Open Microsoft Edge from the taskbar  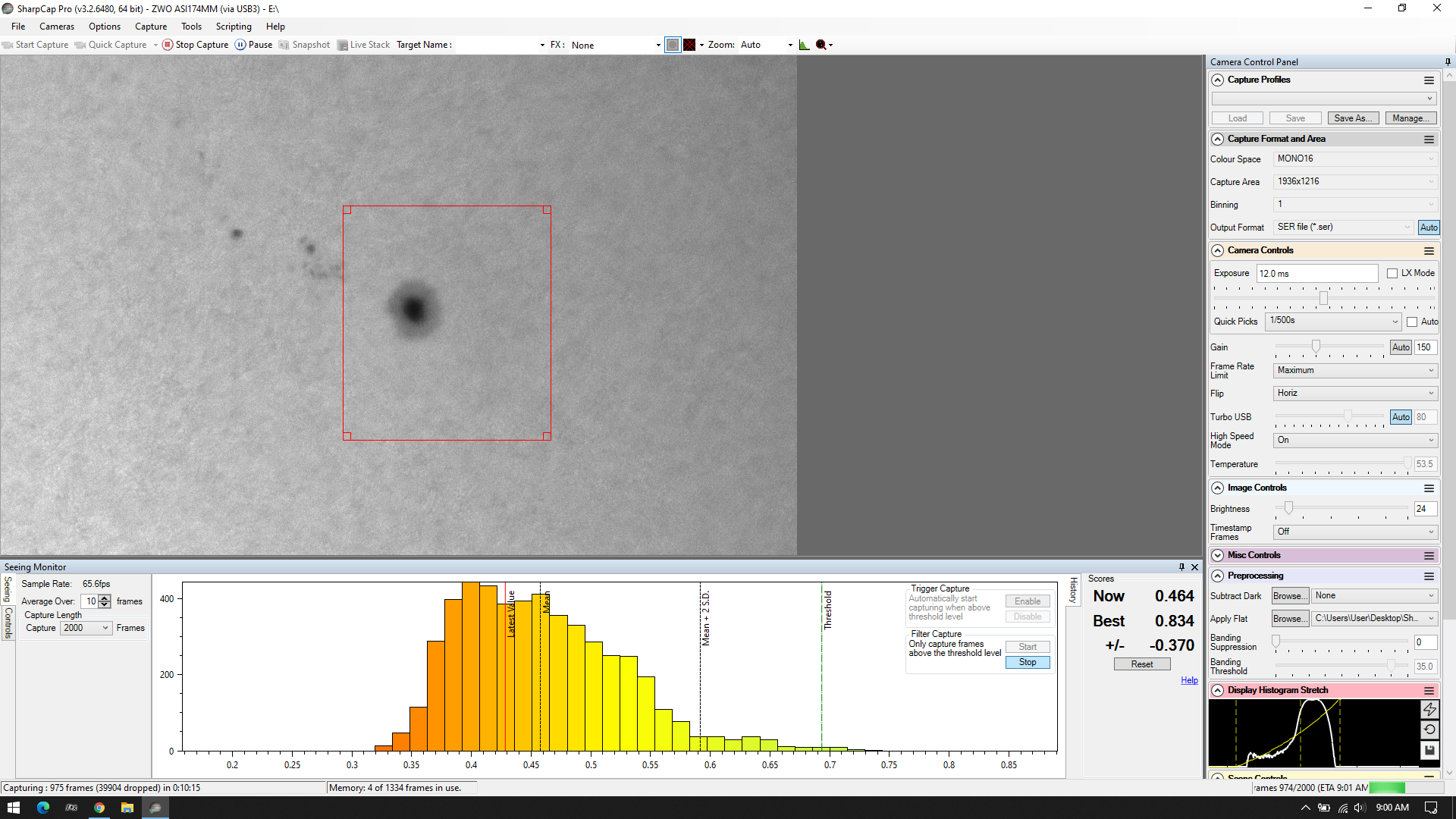(x=42, y=808)
